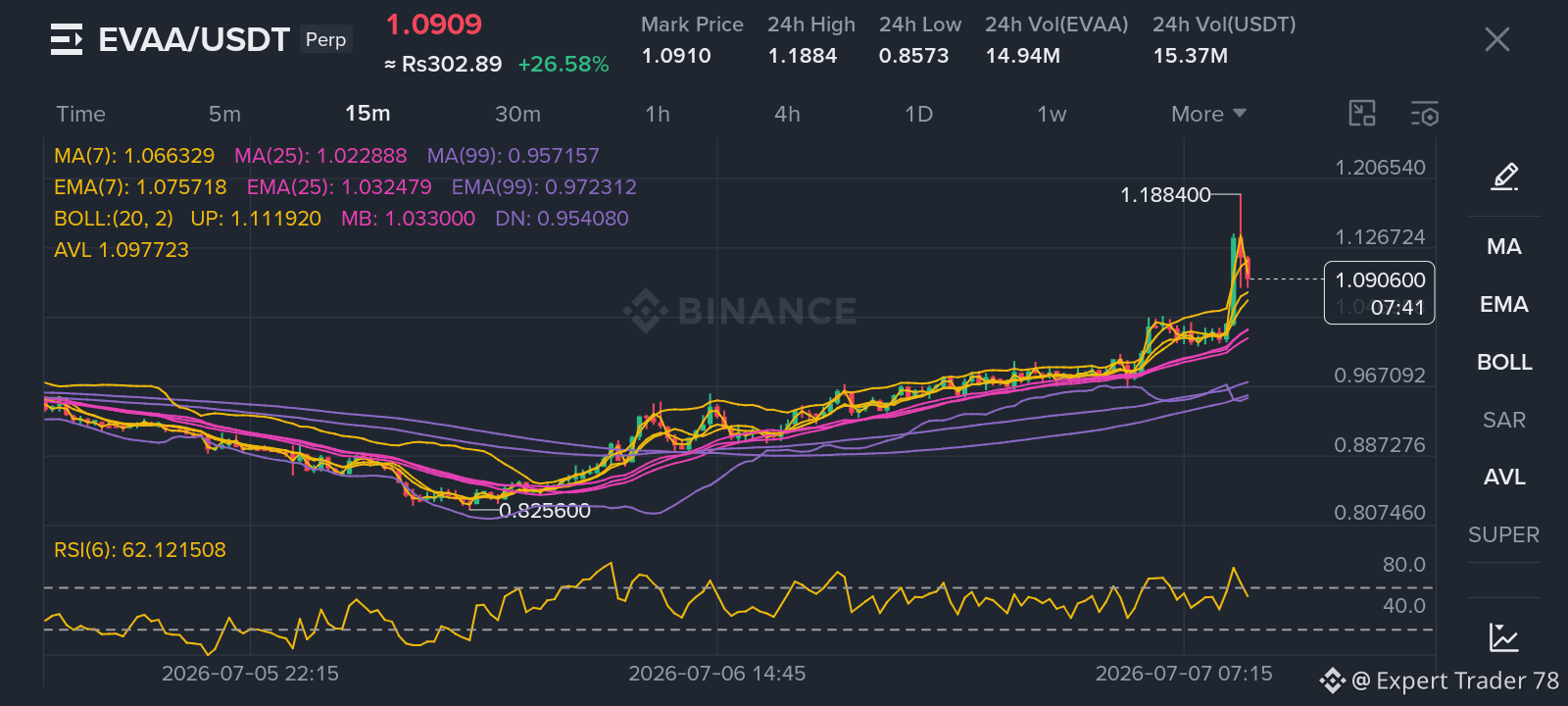Switch to the 5m timeframe
This screenshot has height=706, width=1568.
[x=224, y=114]
